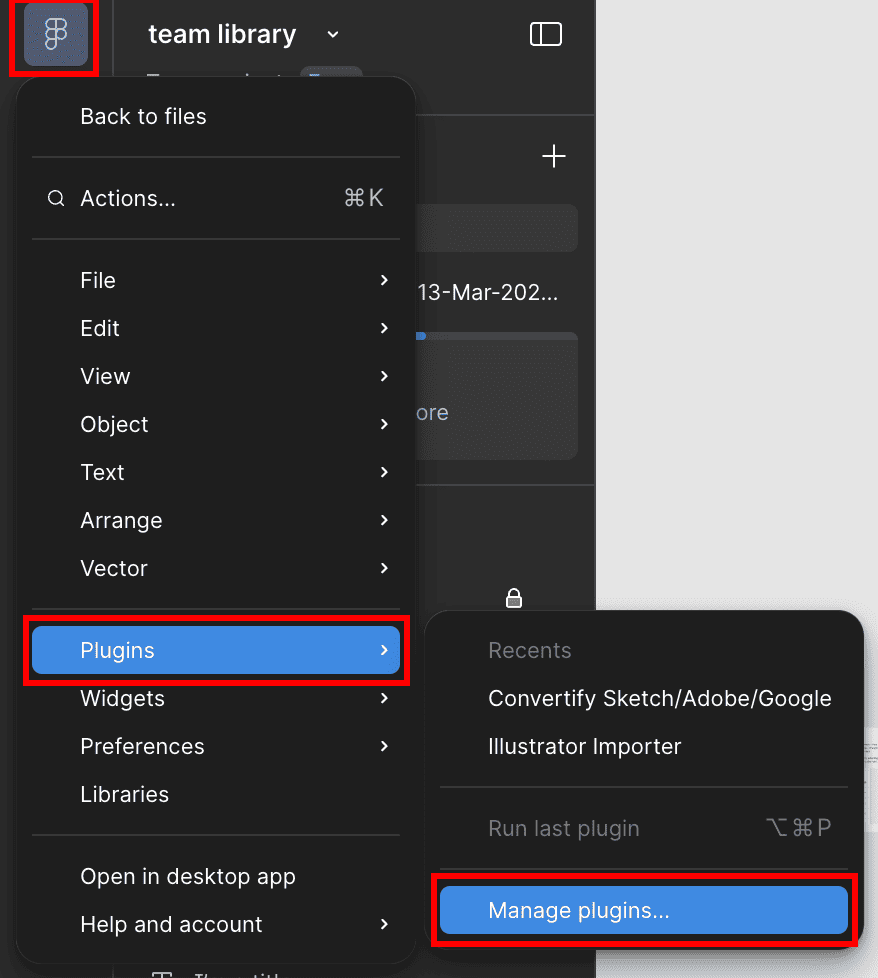The width and height of the screenshot is (878, 978).
Task: Run the Illustrator Importer plugin
Action: 584,747
